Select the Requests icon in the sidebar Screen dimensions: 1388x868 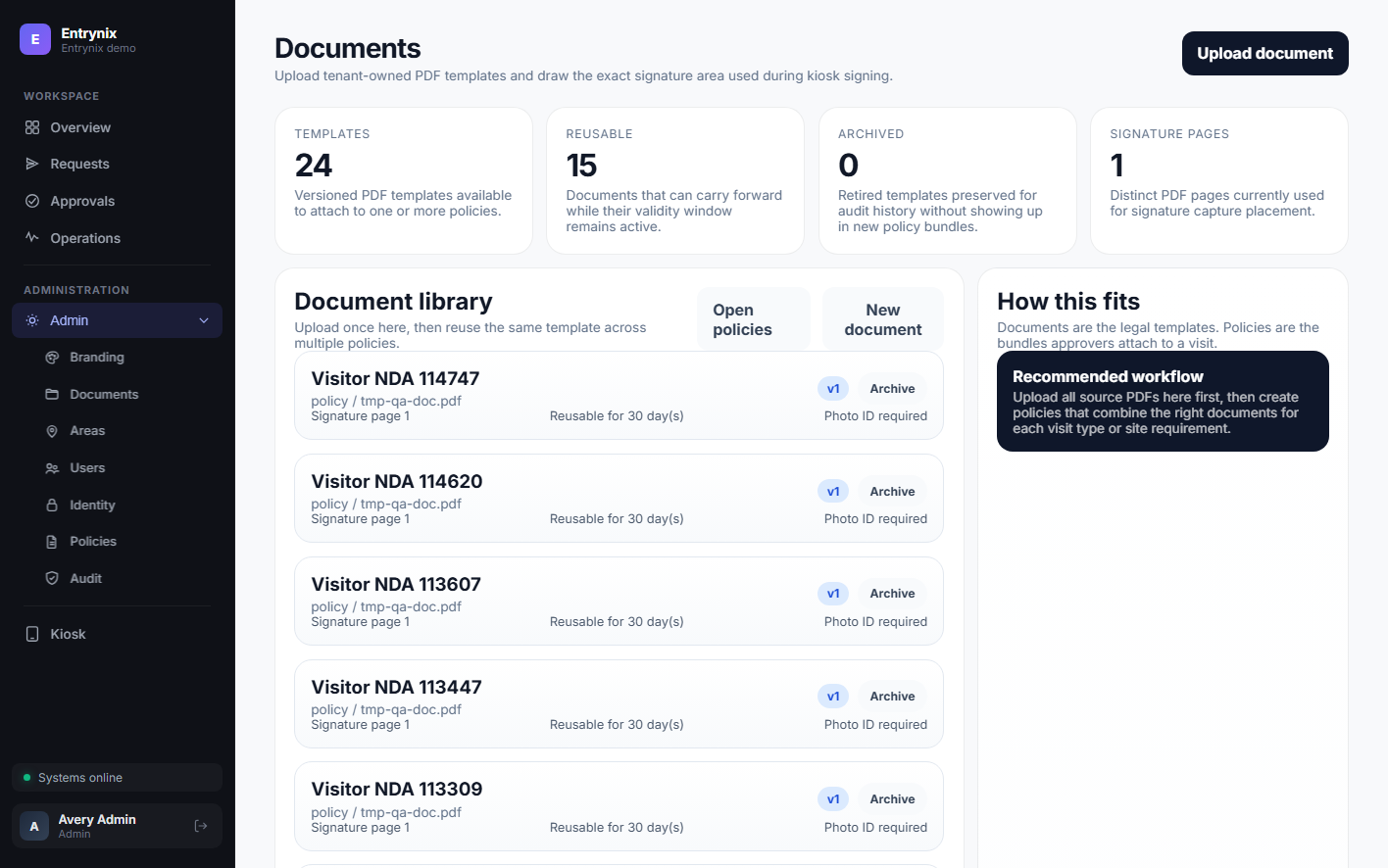pyautogui.click(x=32, y=164)
